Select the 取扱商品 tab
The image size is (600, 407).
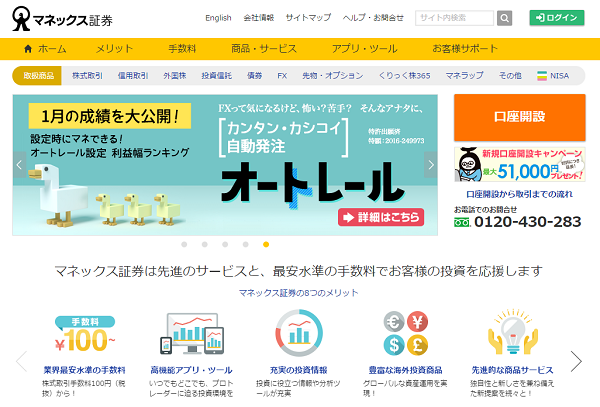pyautogui.click(x=39, y=76)
